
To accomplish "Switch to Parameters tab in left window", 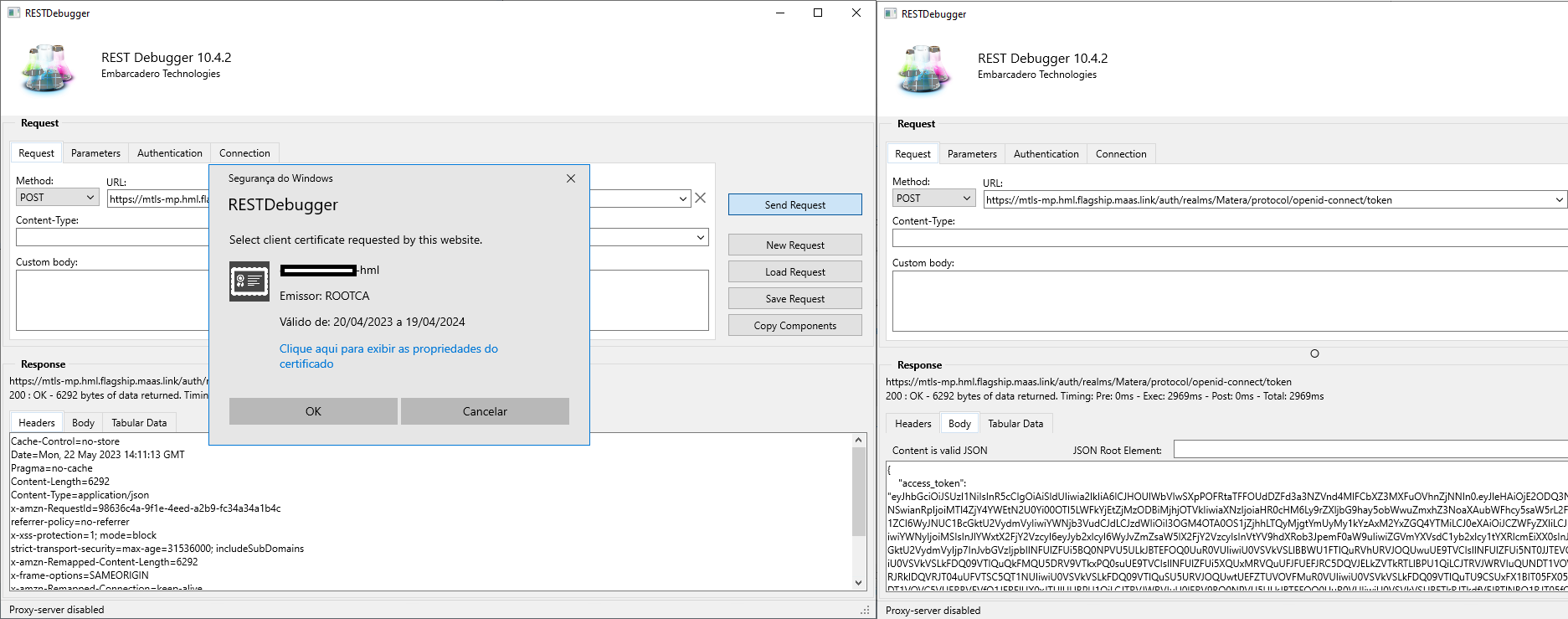I will tap(95, 153).
